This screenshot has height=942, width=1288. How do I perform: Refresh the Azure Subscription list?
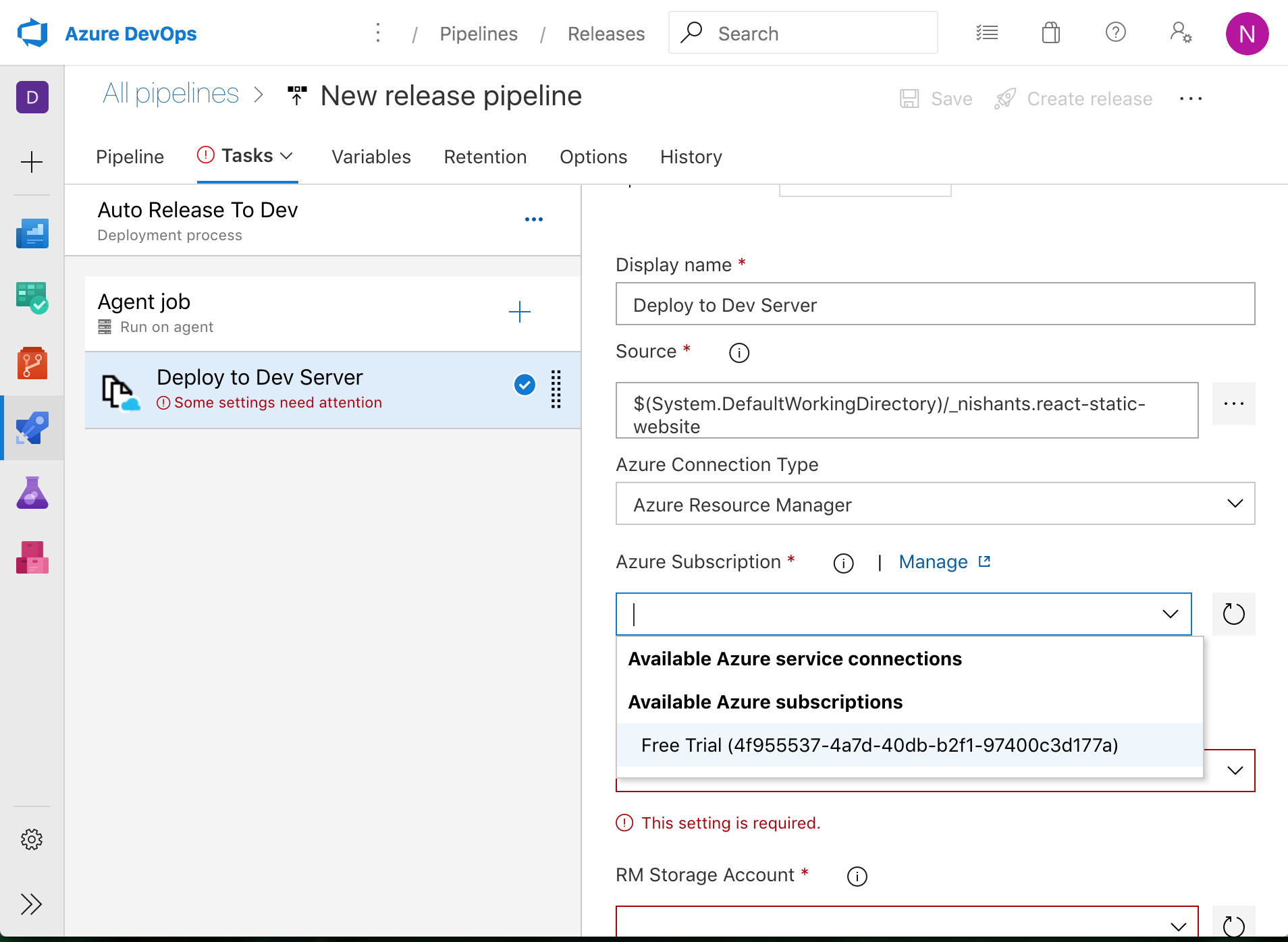click(x=1233, y=614)
